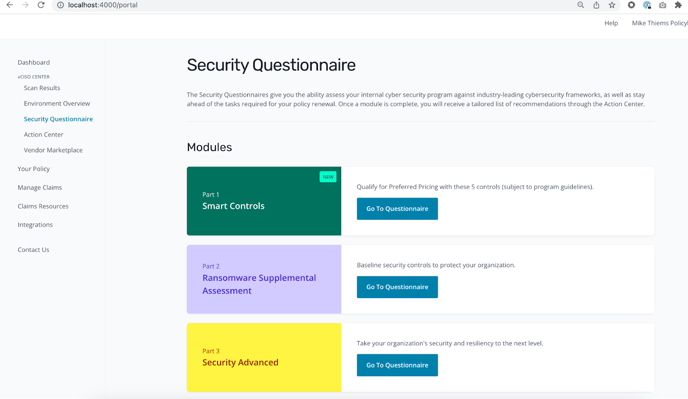Click the 'Qualify for Preferred Pricing' description text
Screen dimensions: 688x399
[x=475, y=187]
